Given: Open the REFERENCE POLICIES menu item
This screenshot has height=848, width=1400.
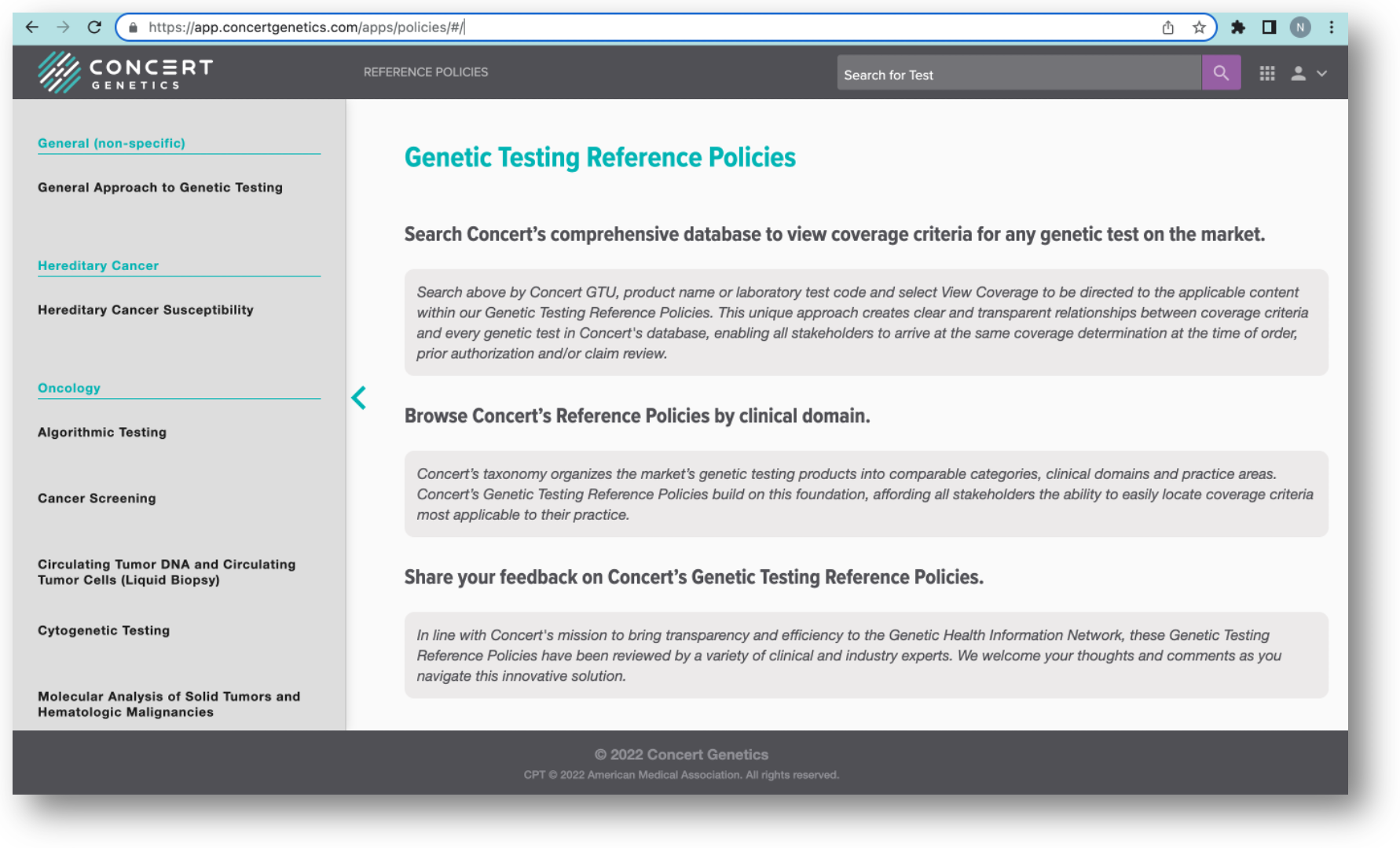Looking at the screenshot, I should click(x=426, y=72).
